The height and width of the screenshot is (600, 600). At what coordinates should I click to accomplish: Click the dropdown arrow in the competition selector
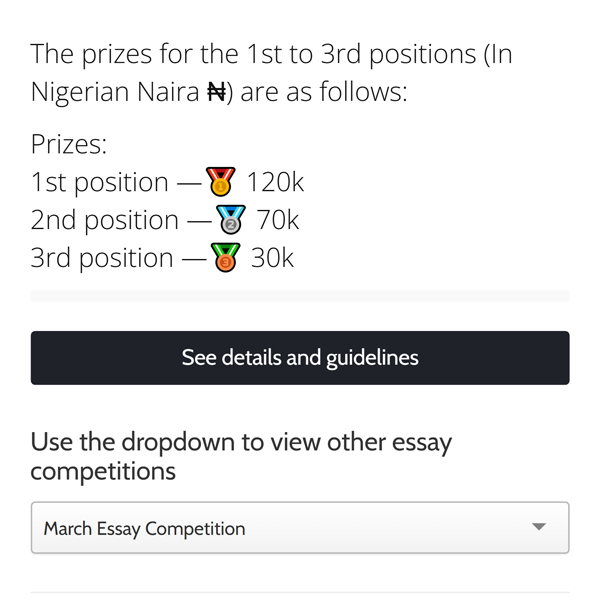(x=539, y=527)
